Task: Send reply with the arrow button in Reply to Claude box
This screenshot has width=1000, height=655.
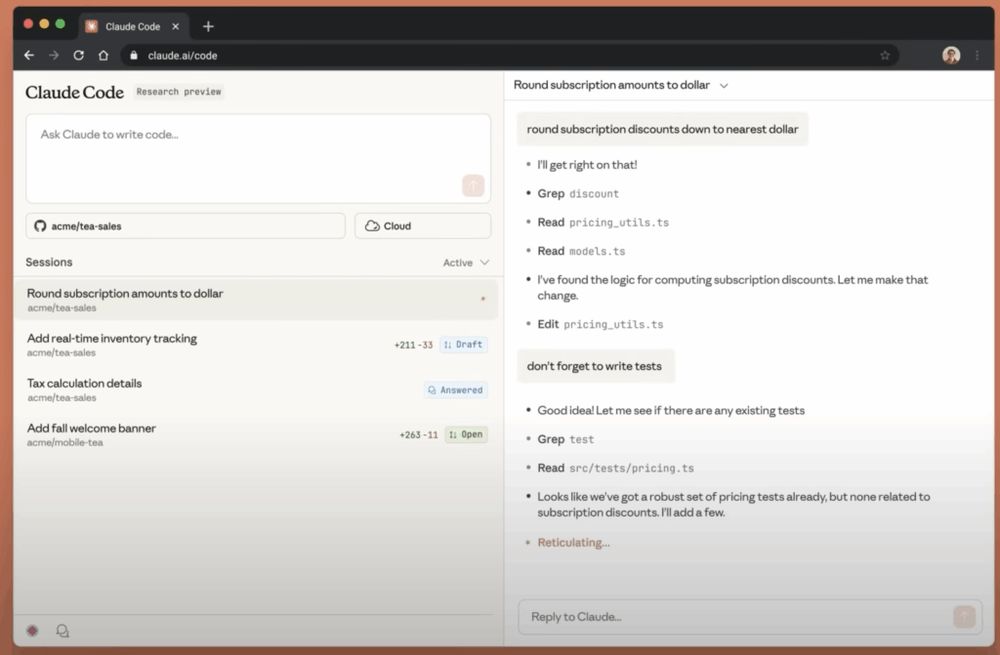Action: point(964,617)
